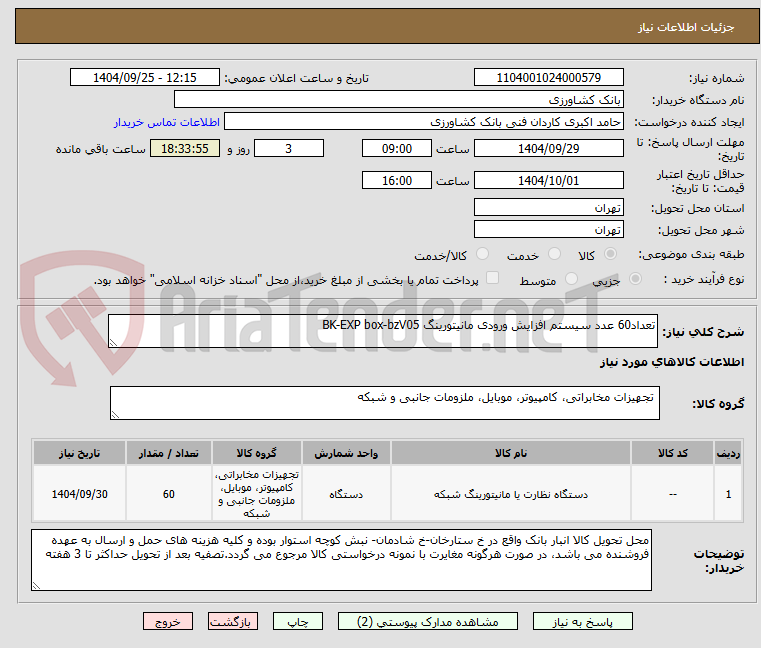Toggle the اسناد خزانه اسلامی payment checkbox

click(492, 278)
